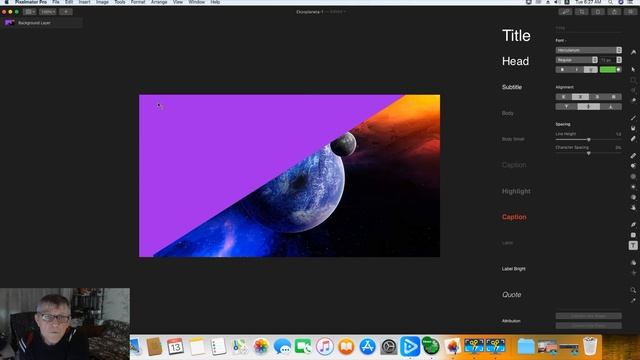
Task: Click the Character Spacing slider handle
Action: point(589,153)
